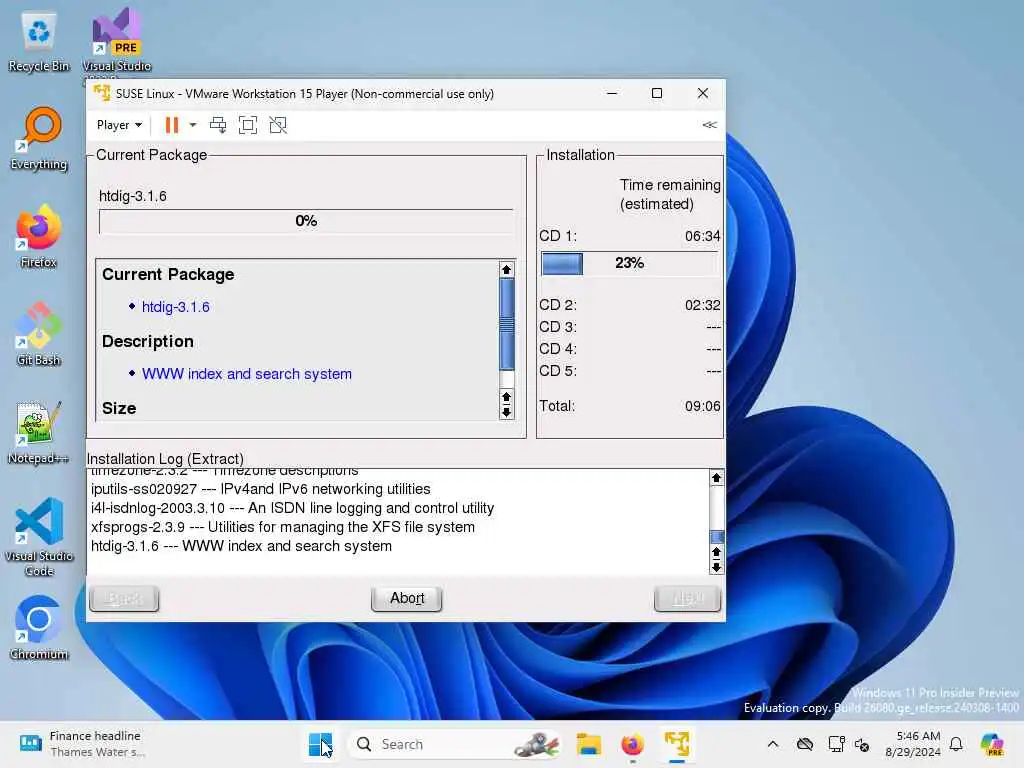Toggle Unity mode icon in VMware toolbar
The width and height of the screenshot is (1024, 768).
(x=278, y=125)
